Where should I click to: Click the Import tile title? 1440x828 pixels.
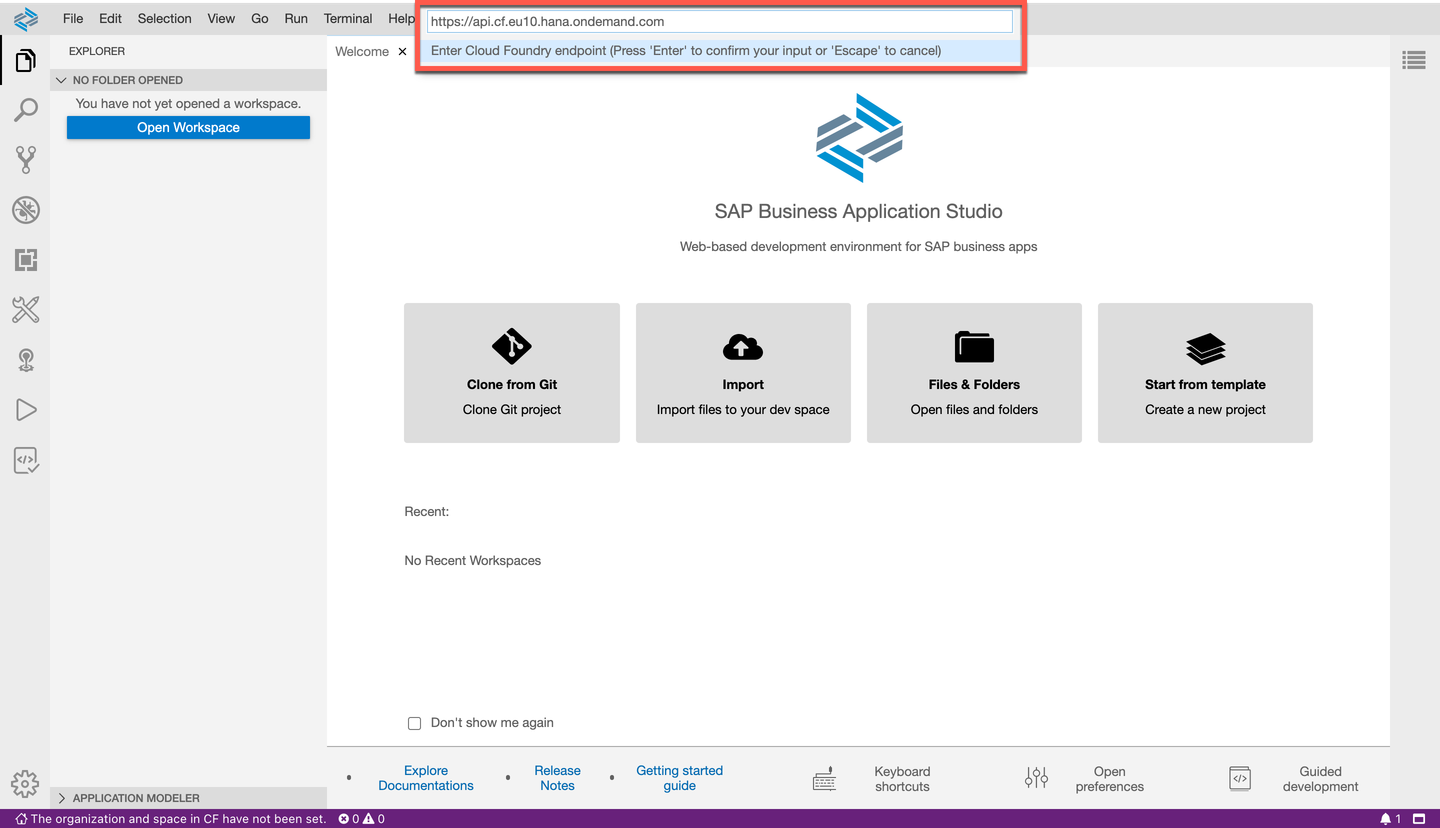click(743, 384)
